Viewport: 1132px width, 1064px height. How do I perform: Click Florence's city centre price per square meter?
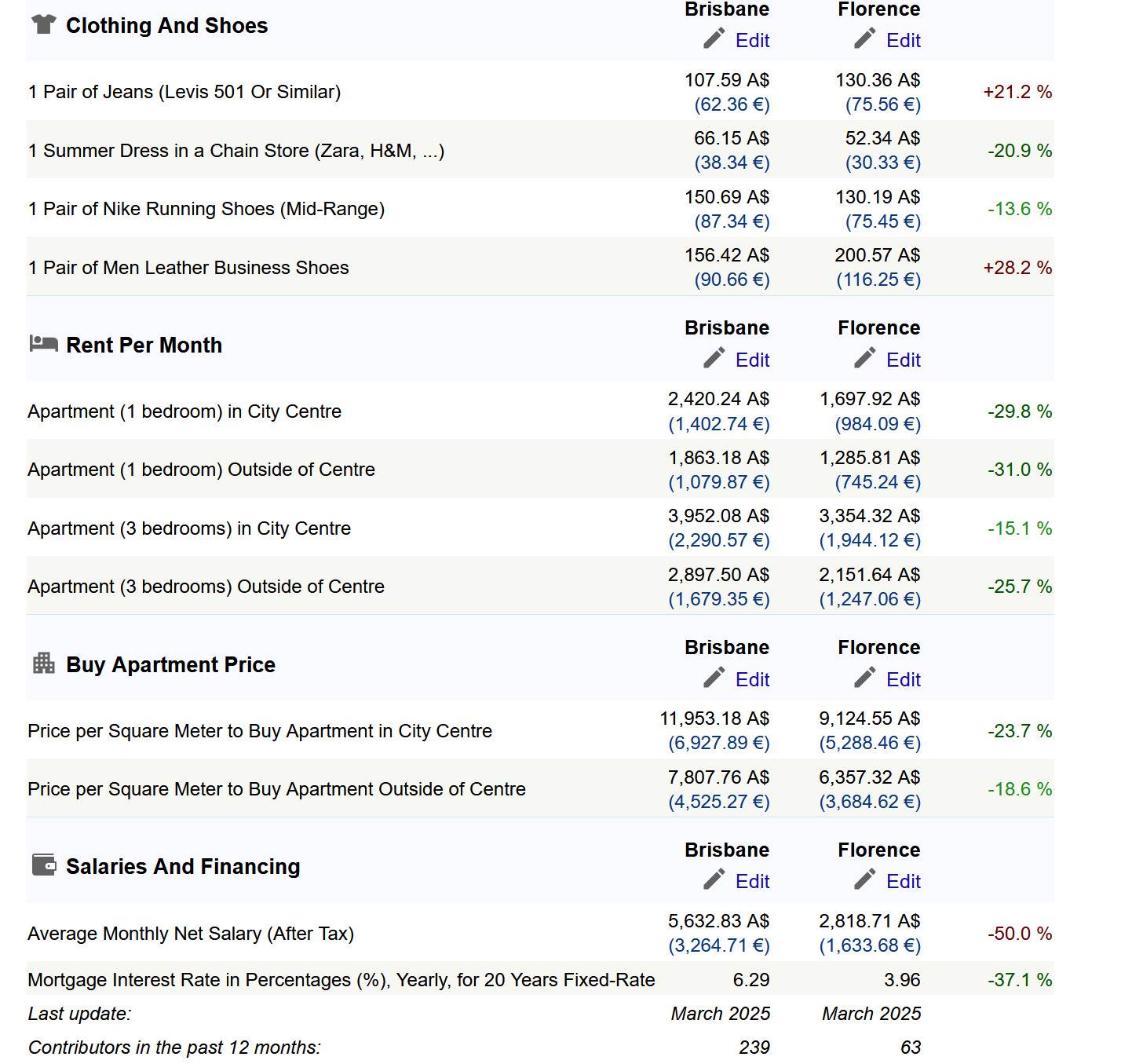click(x=869, y=718)
